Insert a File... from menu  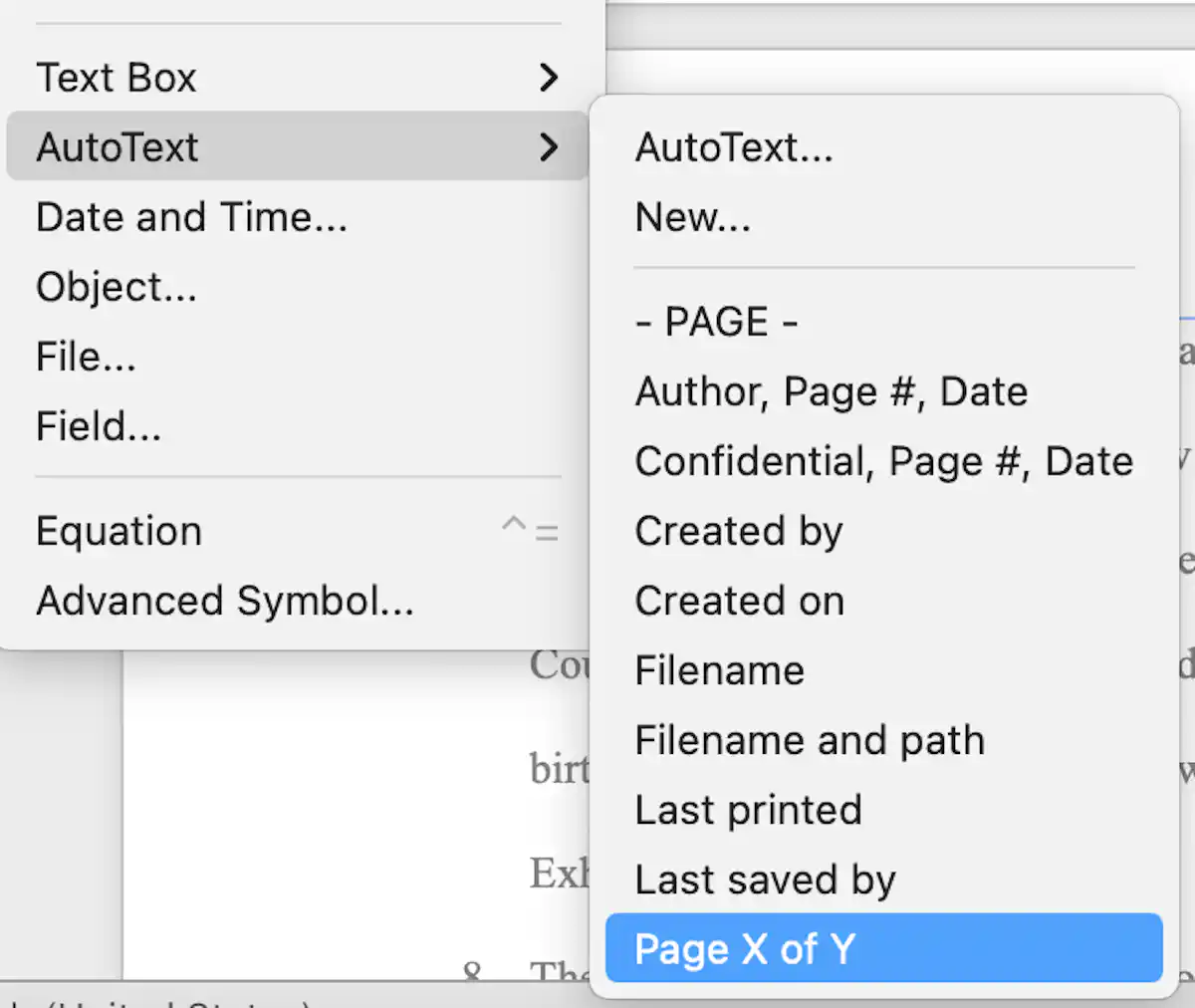(86, 357)
